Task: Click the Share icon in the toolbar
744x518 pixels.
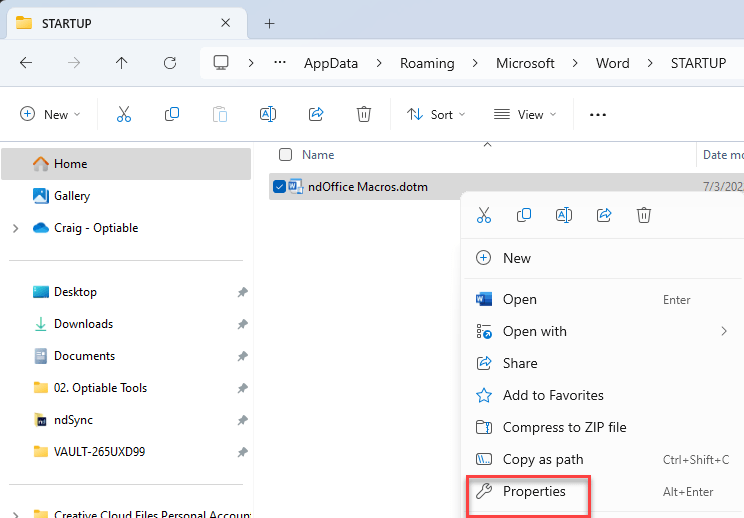Action: pos(316,114)
